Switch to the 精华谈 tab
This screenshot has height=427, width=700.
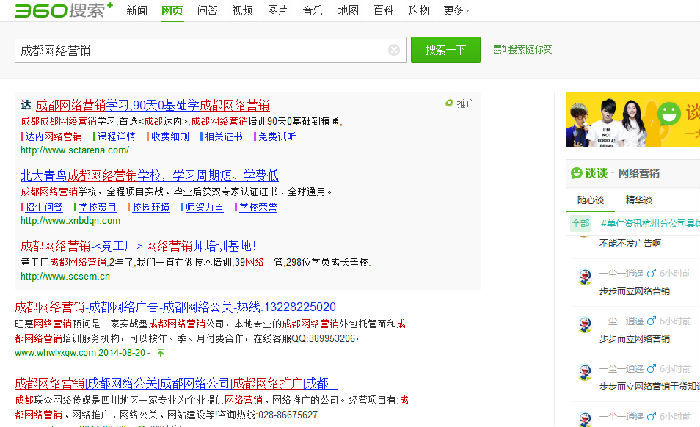639,200
